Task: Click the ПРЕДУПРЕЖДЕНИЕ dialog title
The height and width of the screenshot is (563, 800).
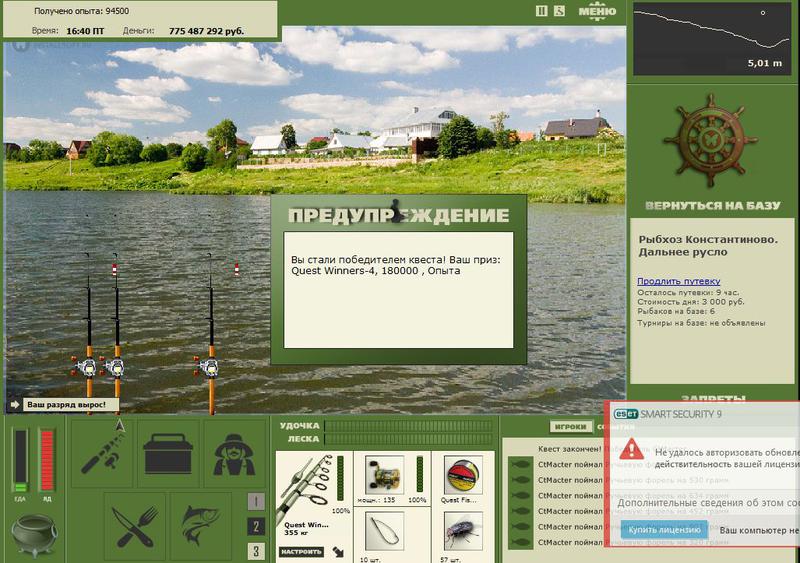Action: point(398,215)
